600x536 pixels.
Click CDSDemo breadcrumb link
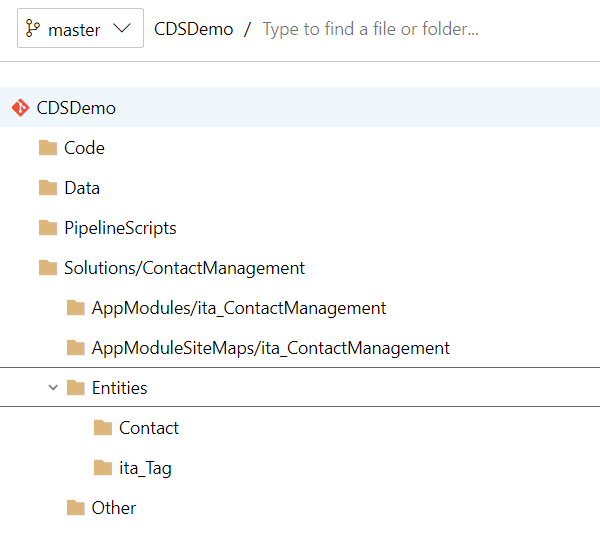pos(194,29)
